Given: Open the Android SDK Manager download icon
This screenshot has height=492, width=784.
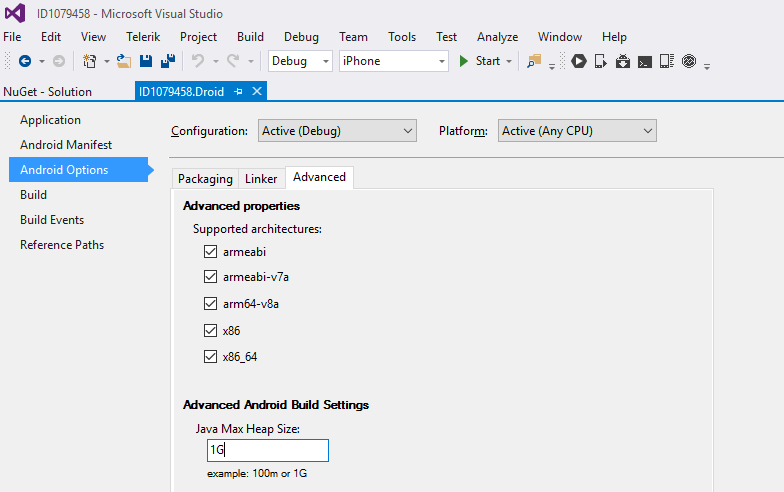Looking at the screenshot, I should click(x=622, y=61).
